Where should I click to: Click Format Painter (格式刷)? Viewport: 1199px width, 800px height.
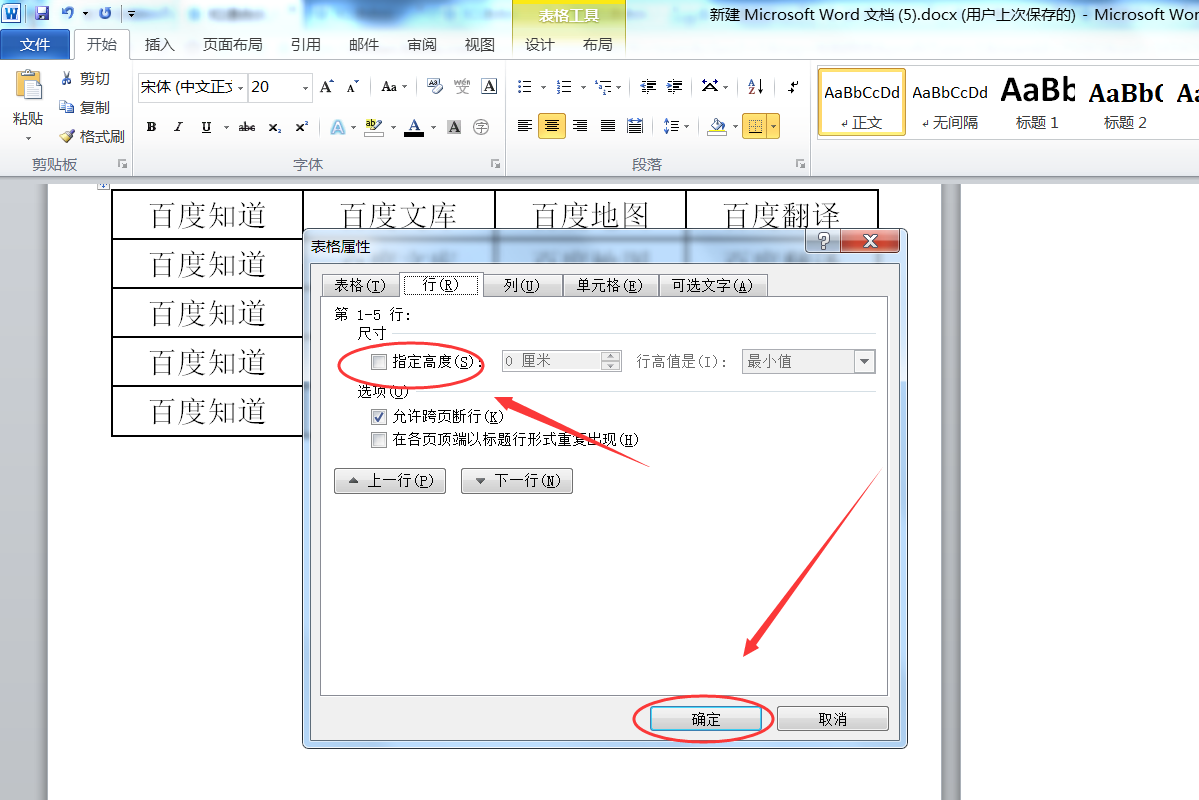click(x=92, y=136)
